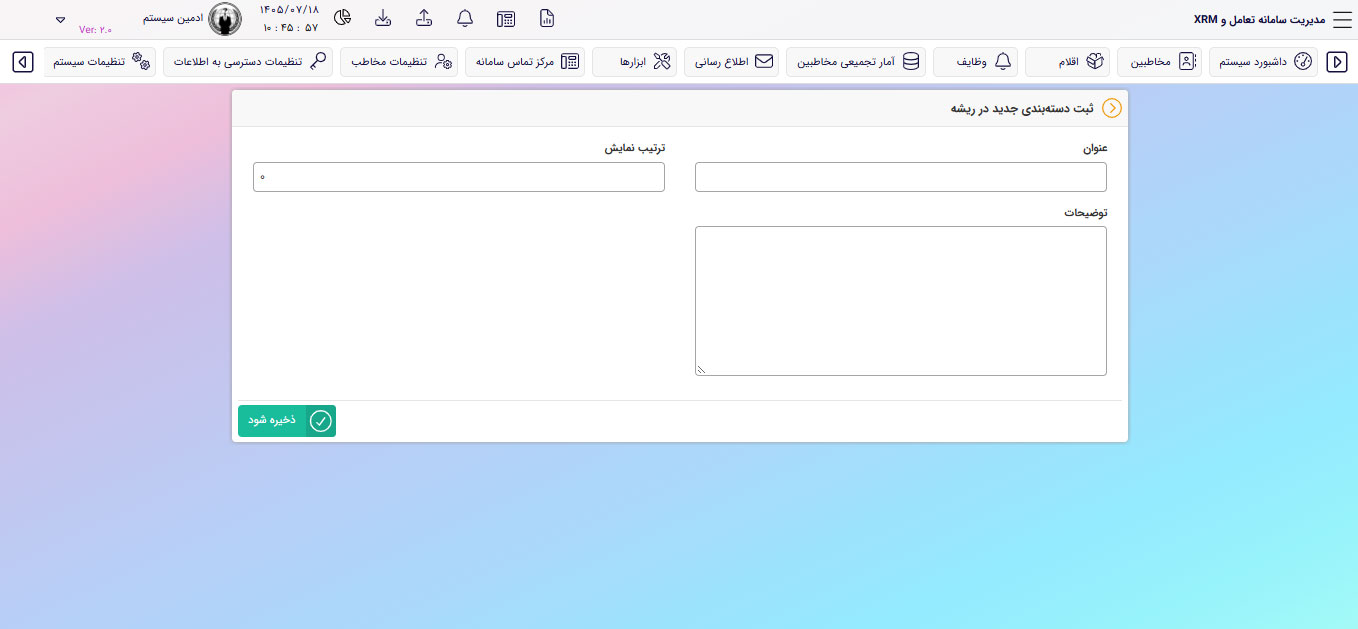Open تنظیمات مخاطب menu
The width and height of the screenshot is (1358, 629).
399,62
